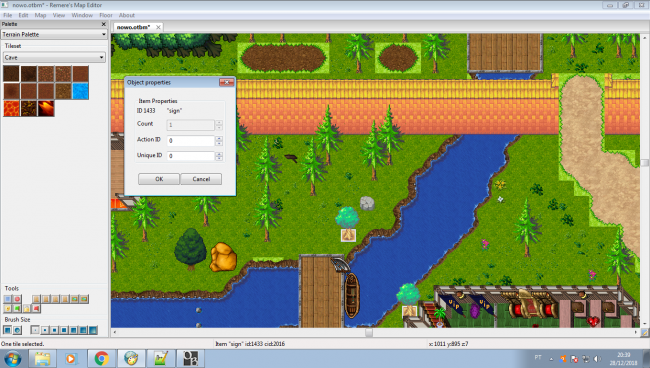650x368 pixels.
Task: Select the Protection Zone shield tool
Action: [x=7, y=309]
